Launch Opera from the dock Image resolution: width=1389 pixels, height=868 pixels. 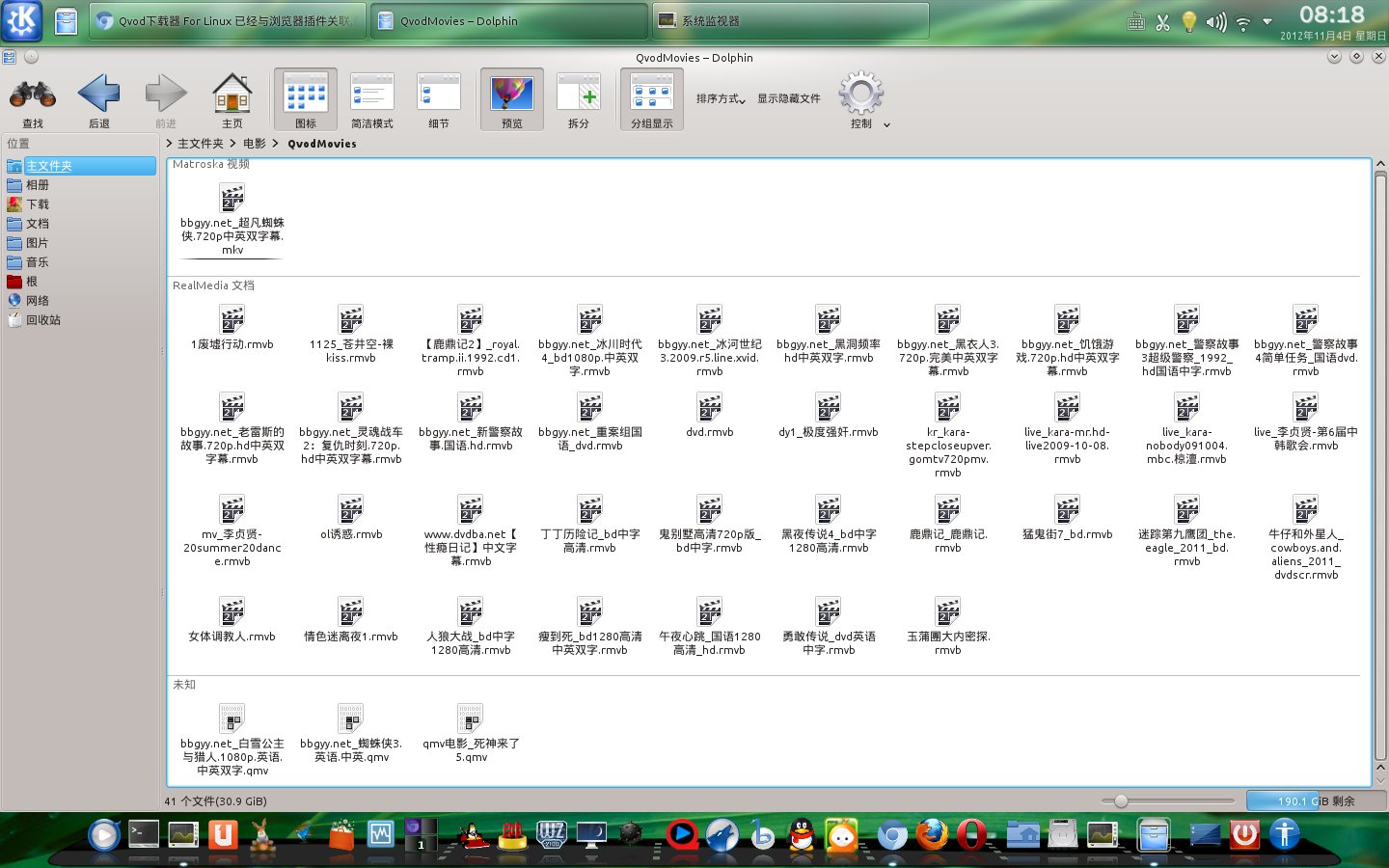(971, 833)
